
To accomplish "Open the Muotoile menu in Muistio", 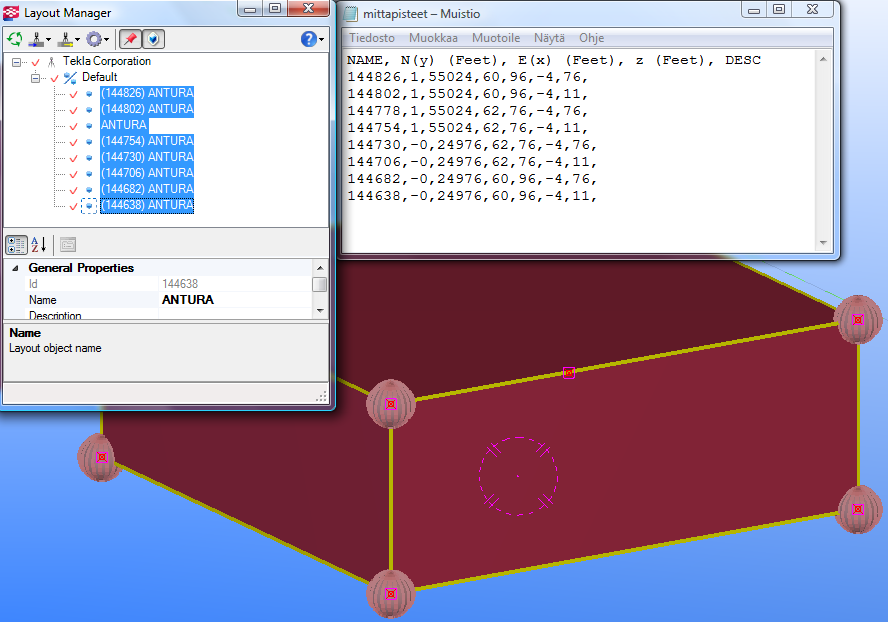I will coord(496,38).
